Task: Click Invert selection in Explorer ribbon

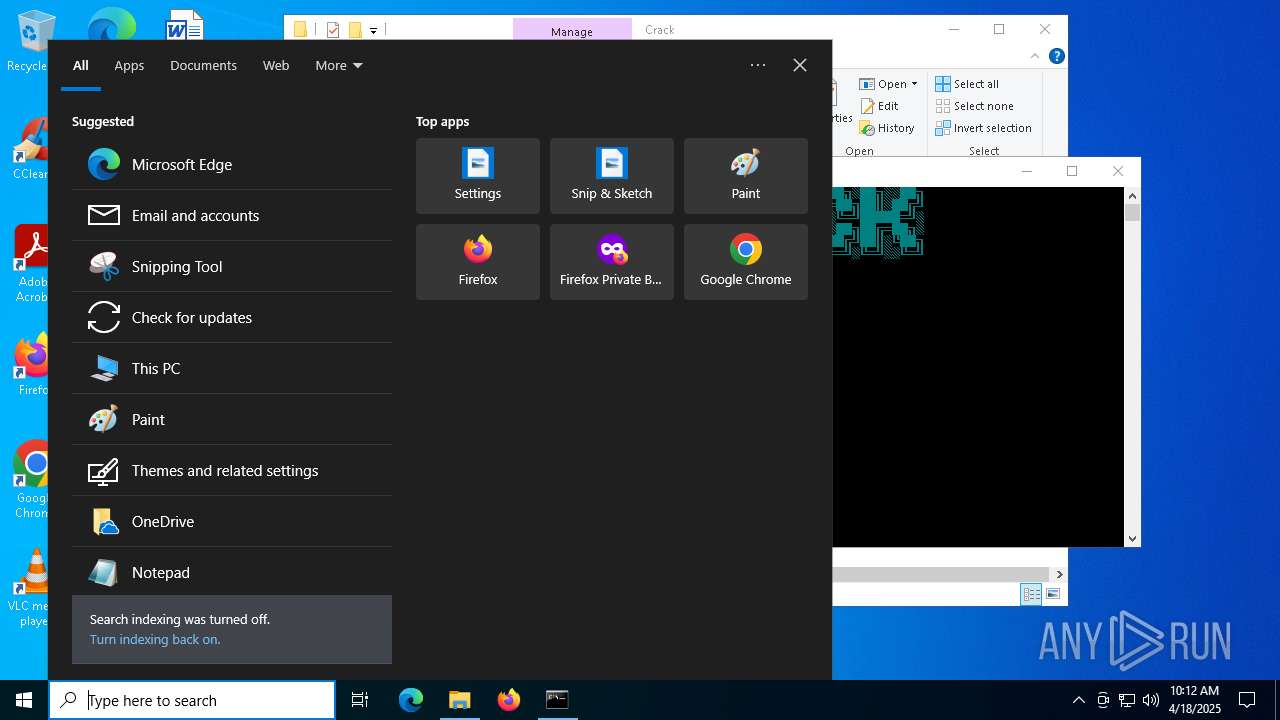Action: point(984,128)
